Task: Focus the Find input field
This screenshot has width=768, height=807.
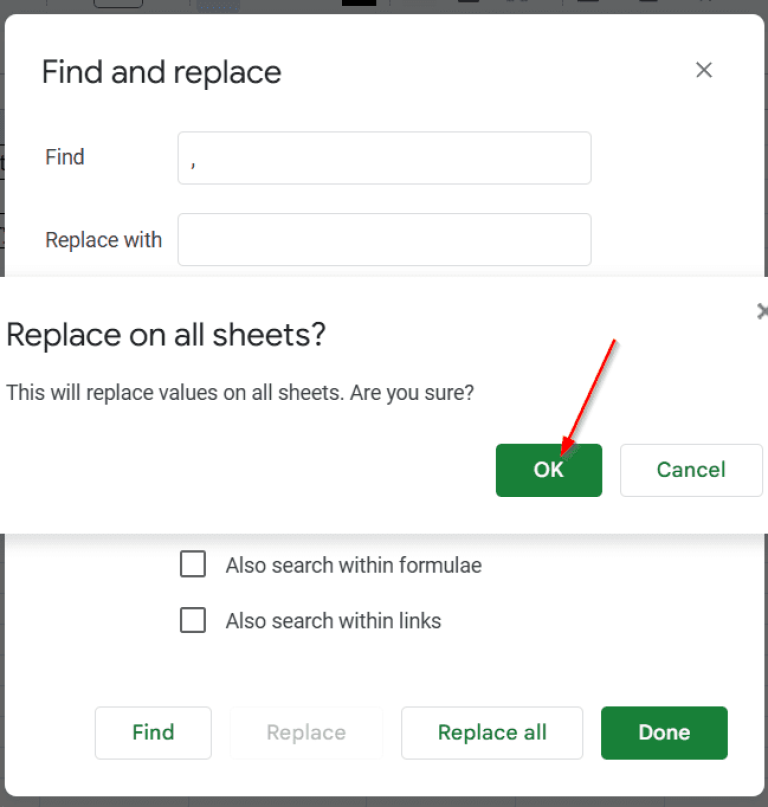Action: (x=384, y=157)
